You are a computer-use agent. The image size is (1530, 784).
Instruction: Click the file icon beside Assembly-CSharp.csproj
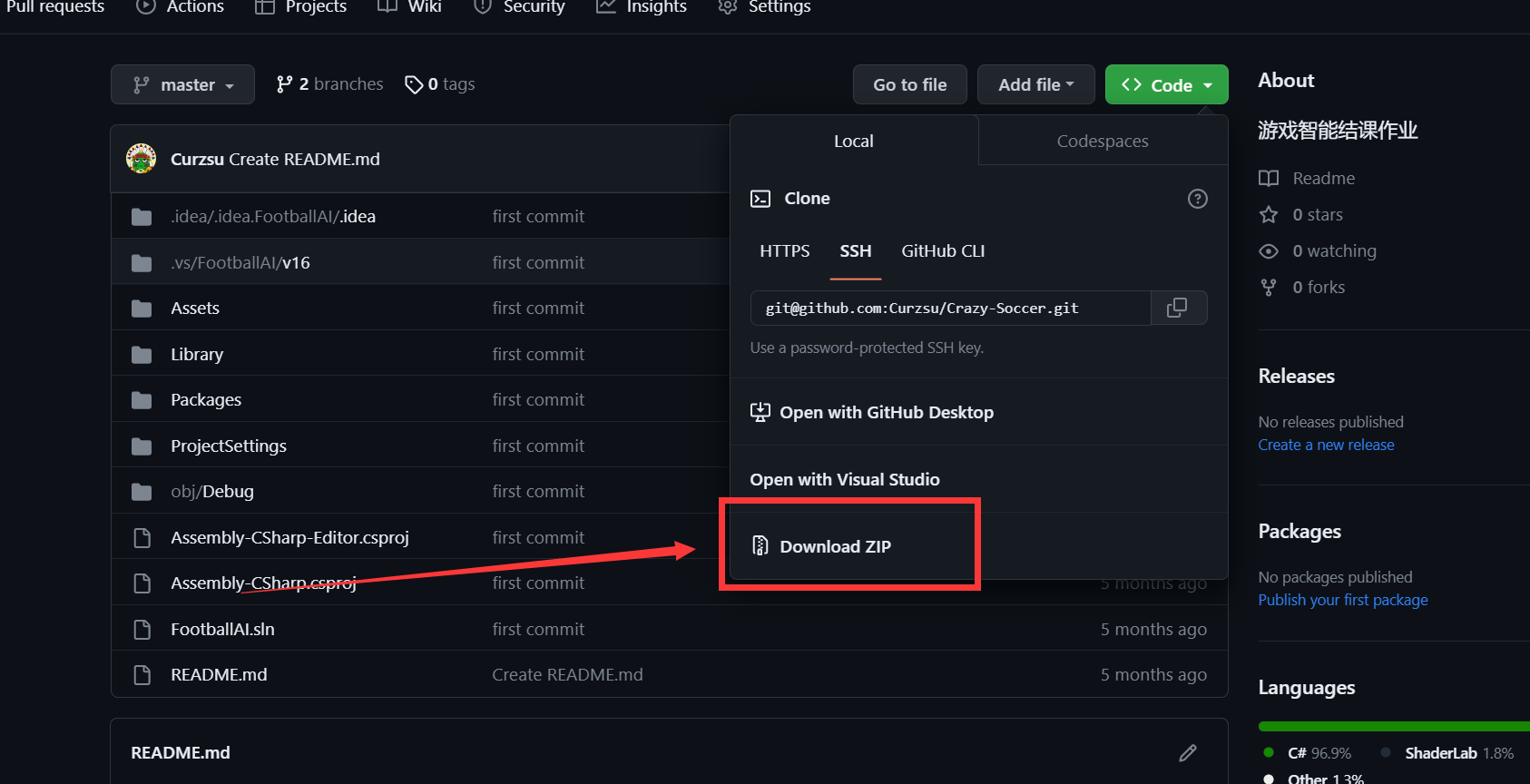(142, 583)
